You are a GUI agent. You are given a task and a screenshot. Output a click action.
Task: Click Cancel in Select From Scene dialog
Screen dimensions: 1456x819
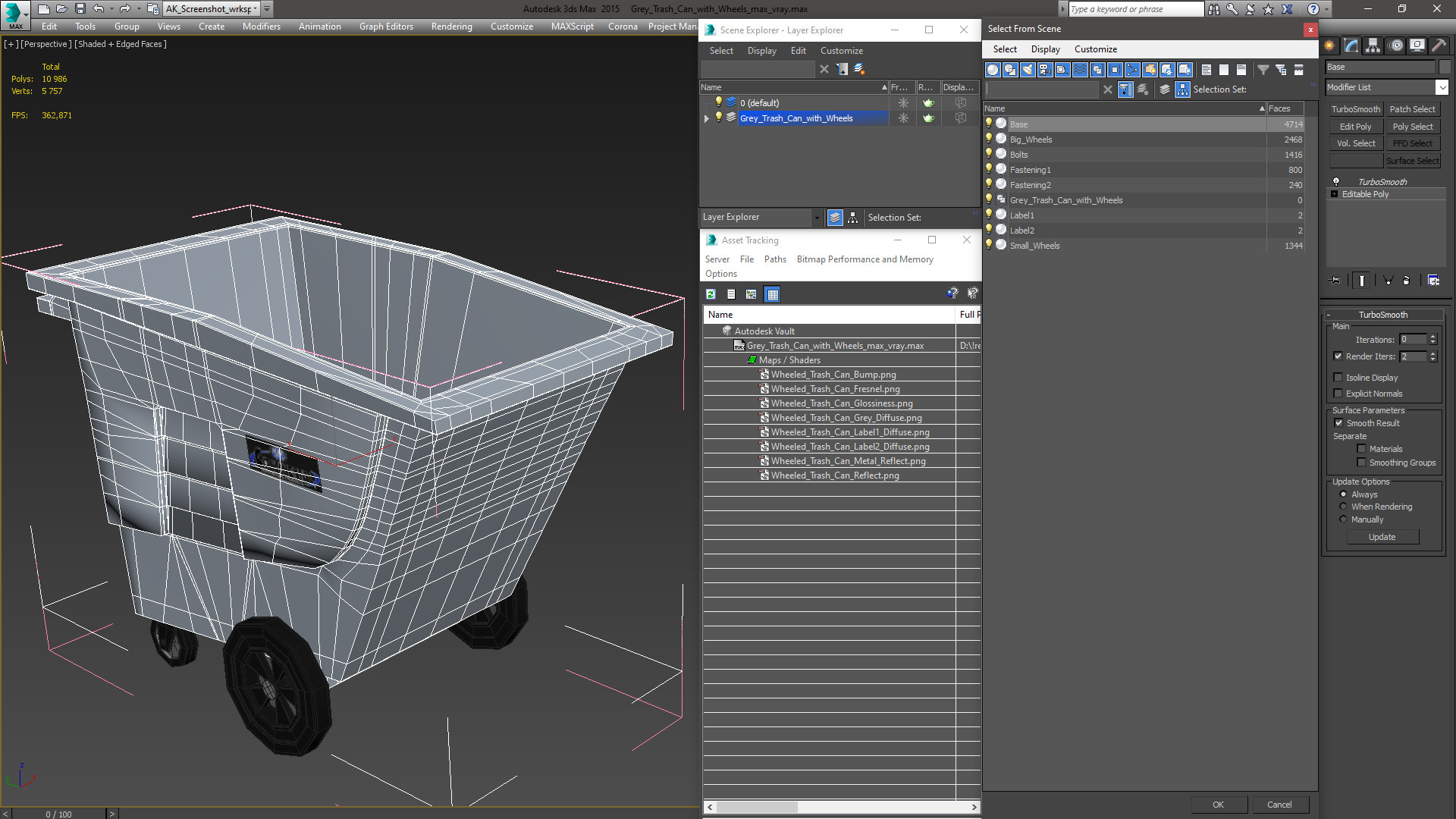1279,805
